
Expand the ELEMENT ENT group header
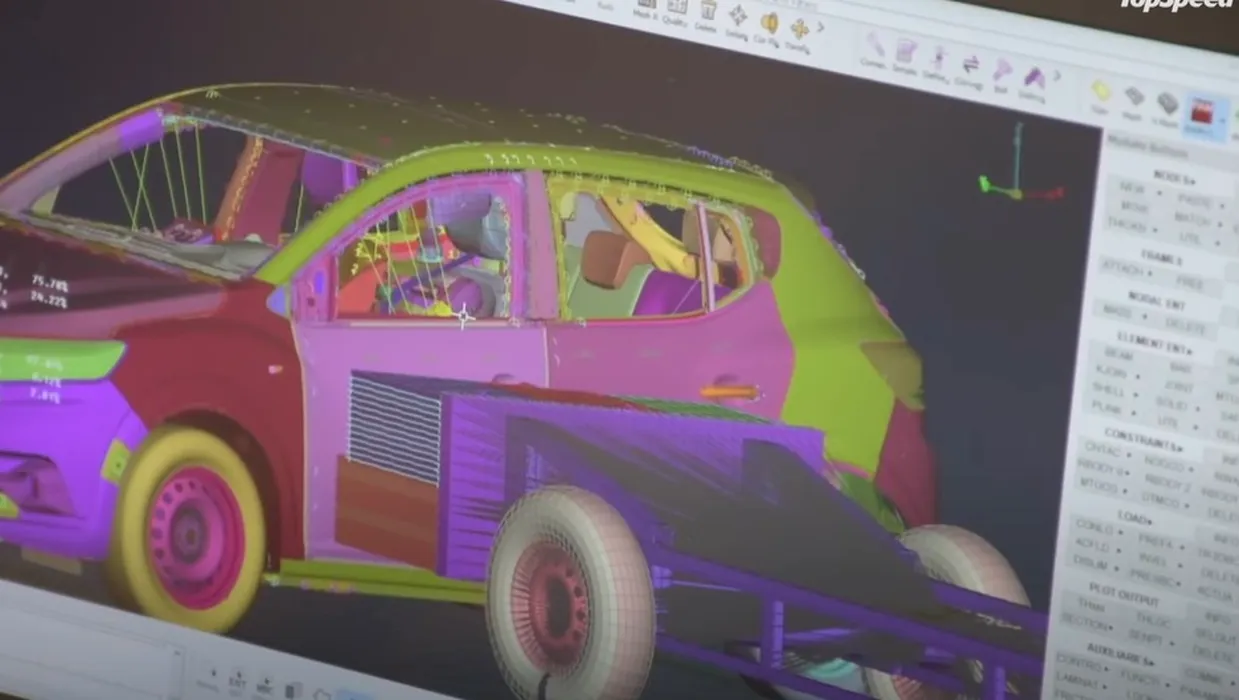coord(1157,343)
